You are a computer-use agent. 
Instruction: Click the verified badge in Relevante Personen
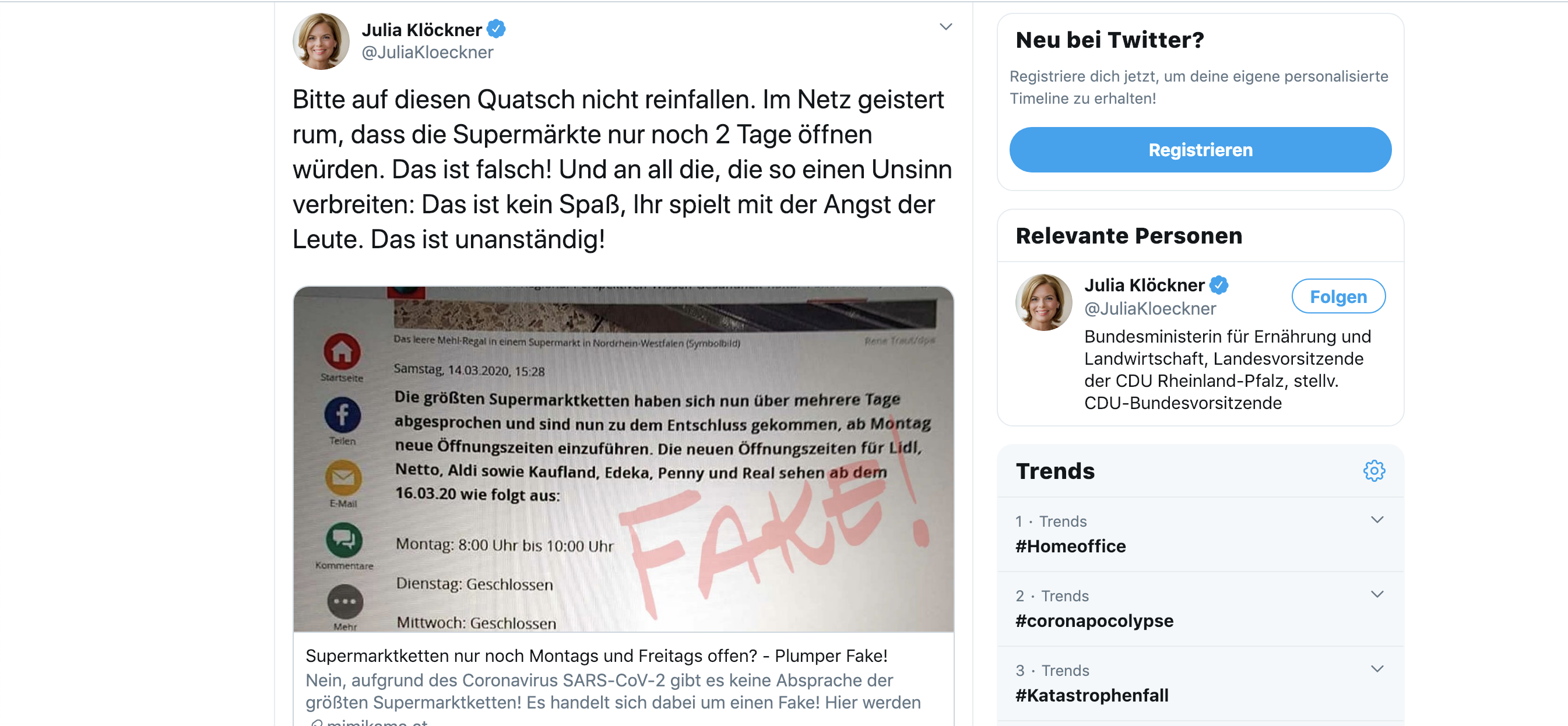(x=1219, y=284)
